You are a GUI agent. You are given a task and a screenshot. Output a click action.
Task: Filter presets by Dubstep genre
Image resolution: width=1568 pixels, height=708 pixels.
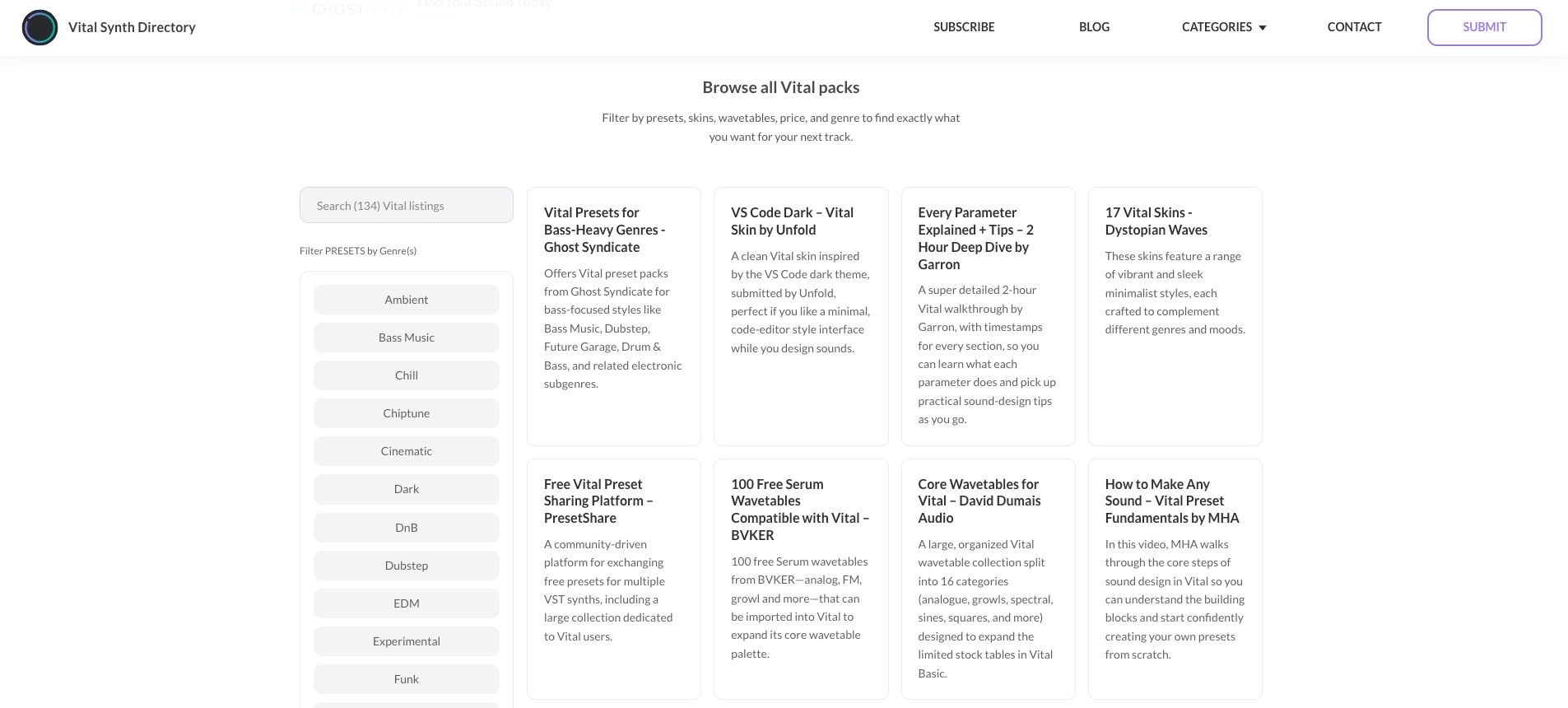pos(406,566)
